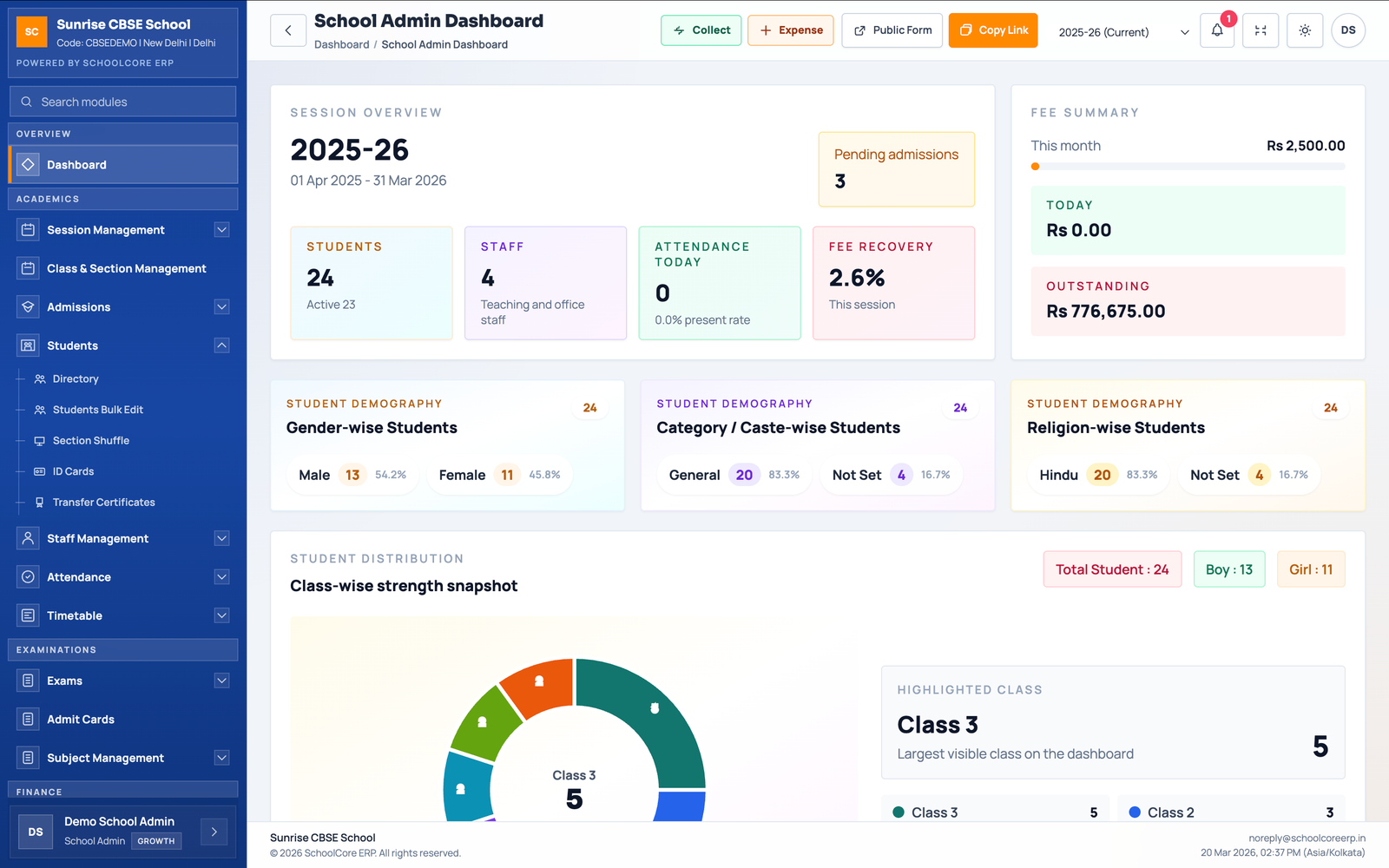This screenshot has width=1389, height=868.
Task: Expand the Staff Management menu
Action: [x=223, y=538]
